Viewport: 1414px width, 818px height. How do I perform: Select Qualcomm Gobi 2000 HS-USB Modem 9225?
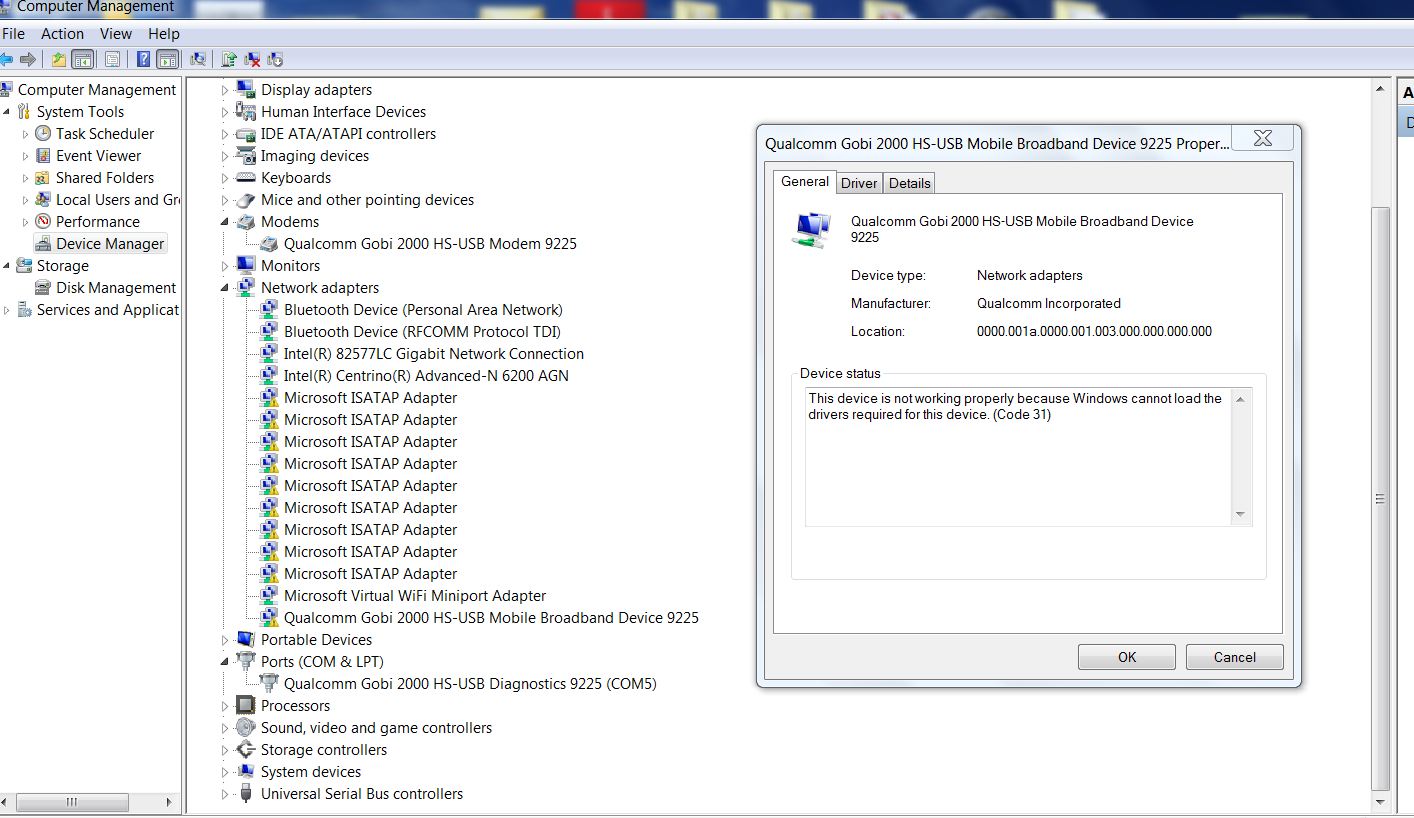point(430,243)
